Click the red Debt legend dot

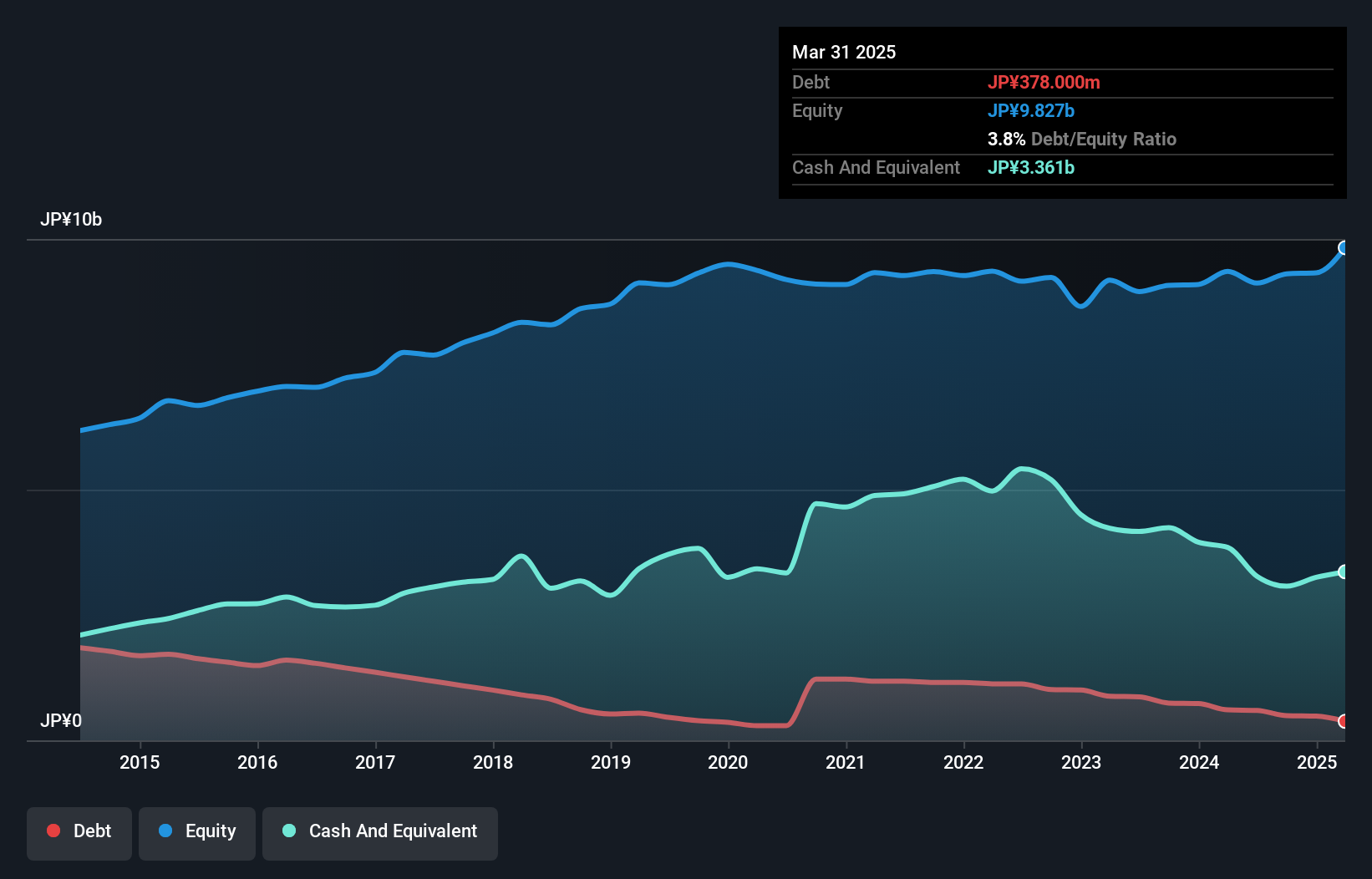tap(53, 831)
